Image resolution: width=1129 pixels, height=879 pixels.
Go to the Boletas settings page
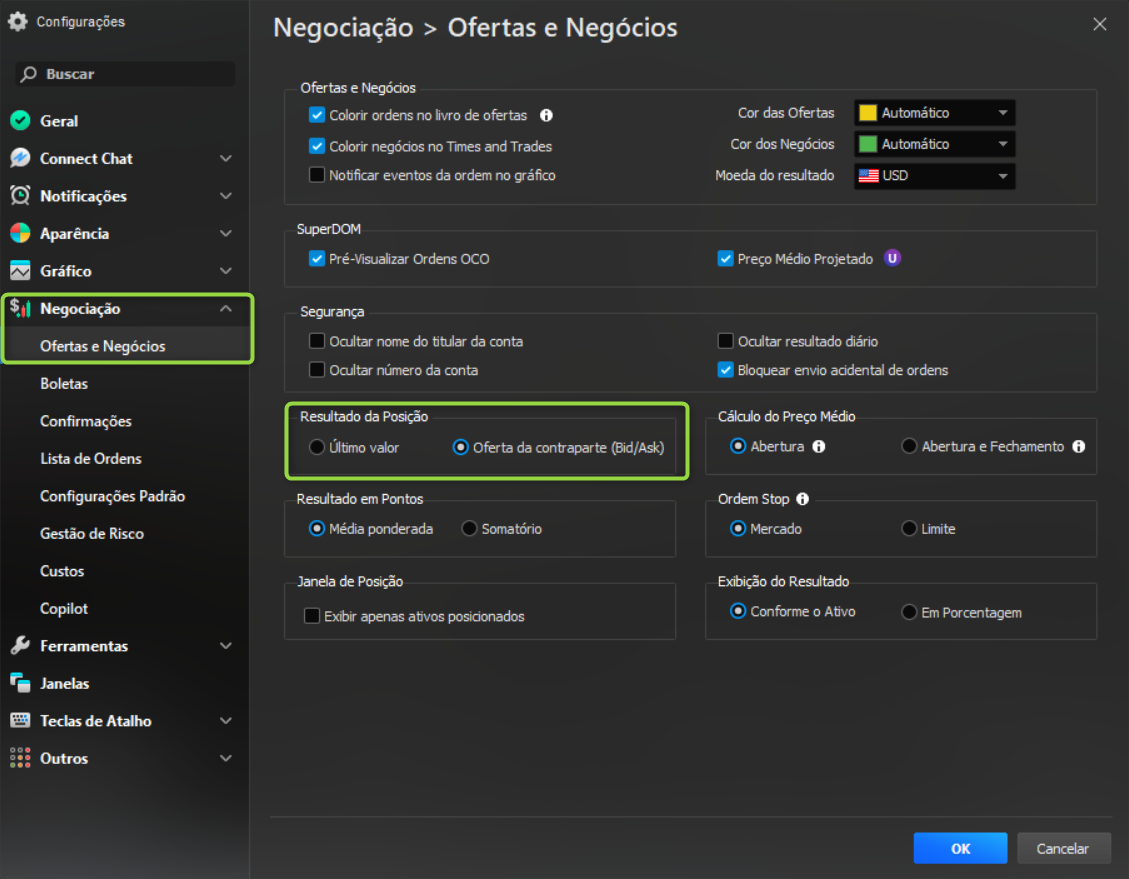(x=64, y=384)
